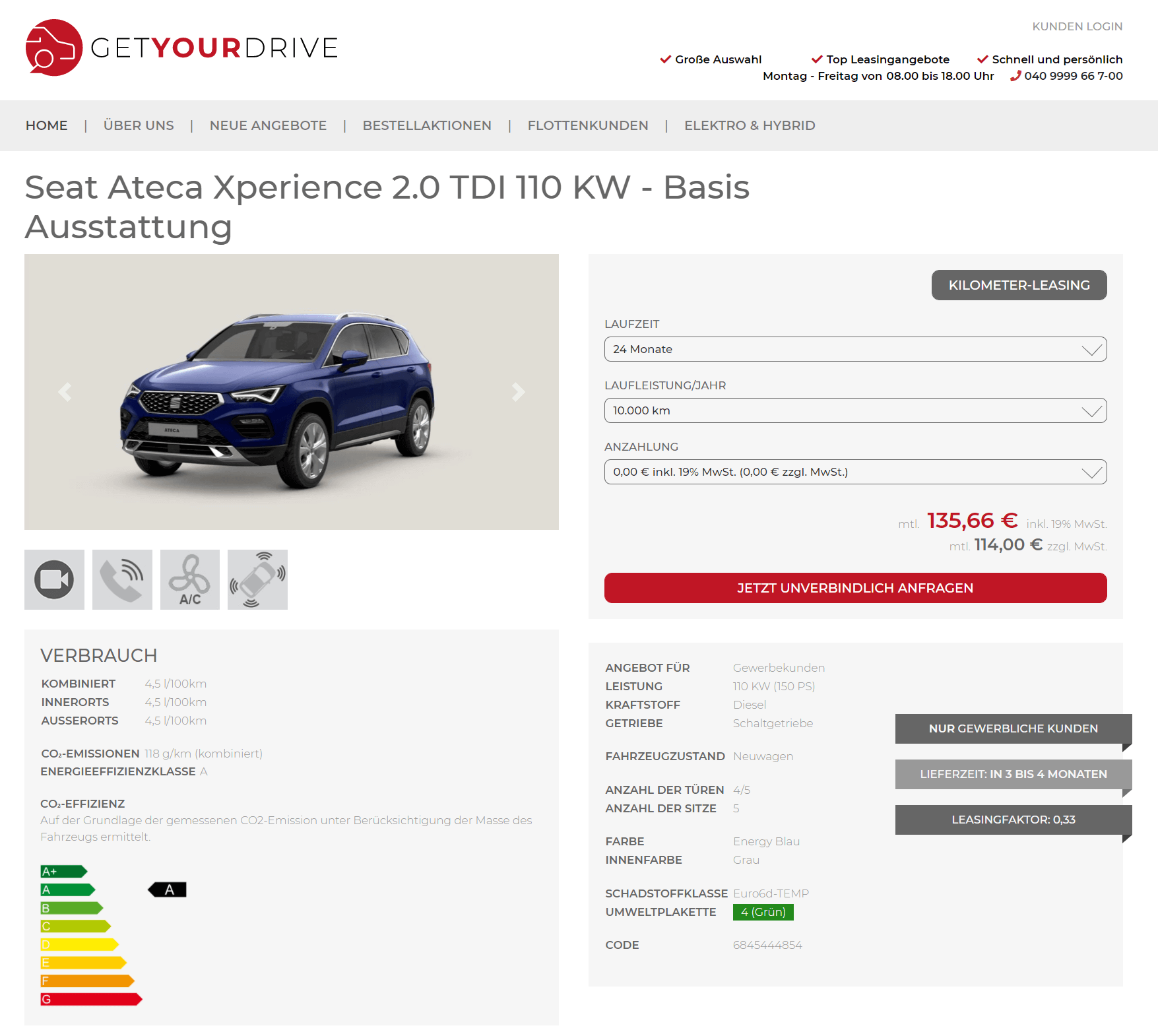Click the Gewerbekunden offer value

779,668
